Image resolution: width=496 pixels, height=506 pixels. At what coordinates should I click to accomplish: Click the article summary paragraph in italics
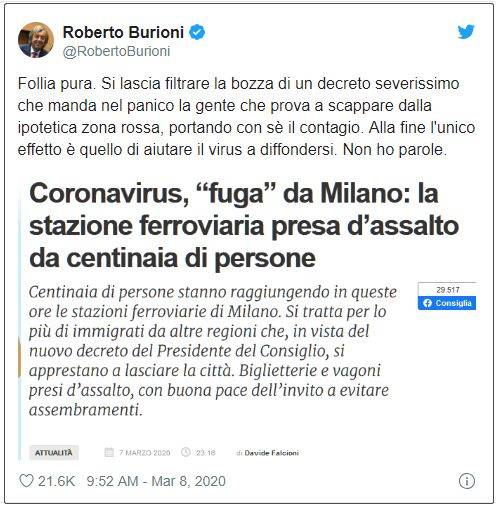click(213, 351)
